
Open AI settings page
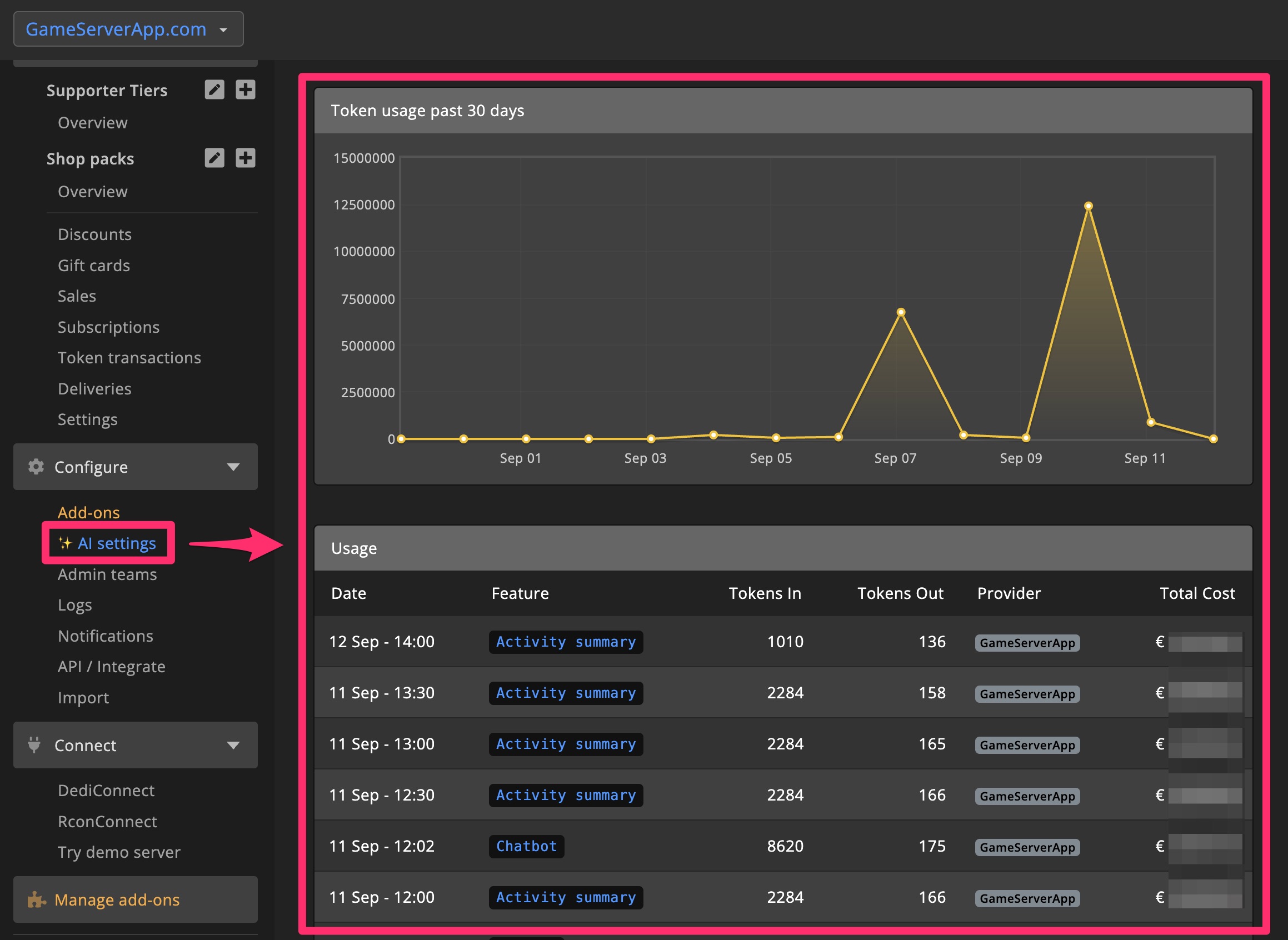(117, 543)
